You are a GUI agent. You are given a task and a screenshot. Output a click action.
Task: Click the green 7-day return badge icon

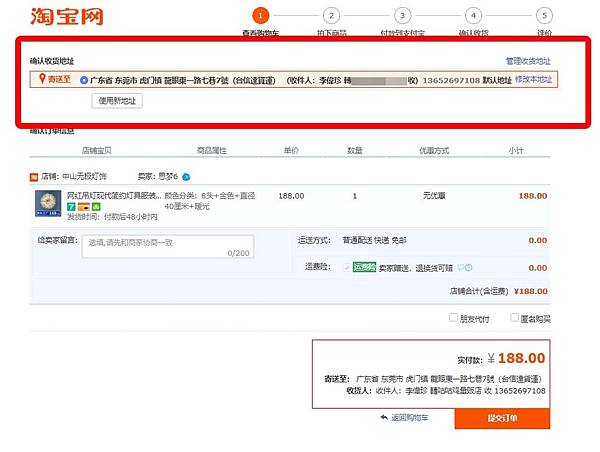pos(71,207)
